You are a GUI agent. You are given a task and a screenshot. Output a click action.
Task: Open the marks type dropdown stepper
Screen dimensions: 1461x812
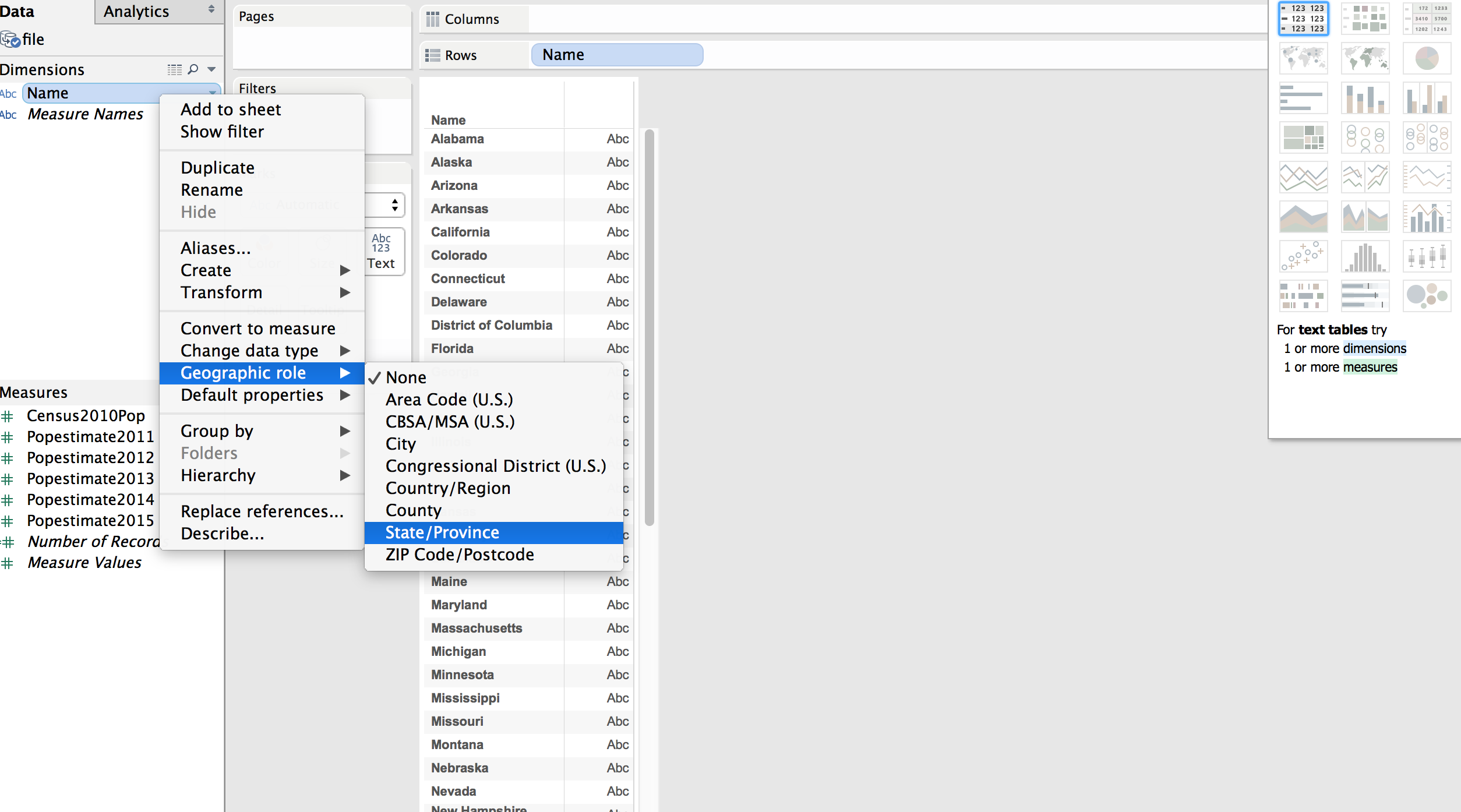(x=395, y=205)
